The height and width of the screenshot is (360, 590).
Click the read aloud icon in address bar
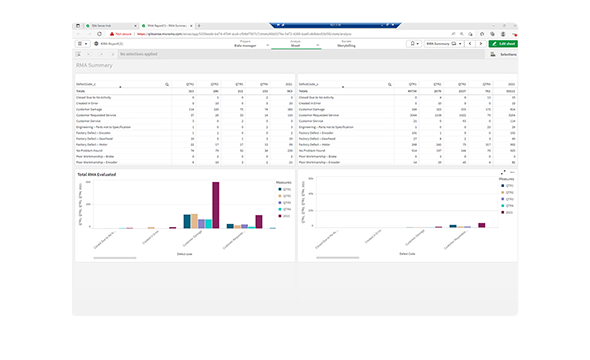click(x=453, y=34)
